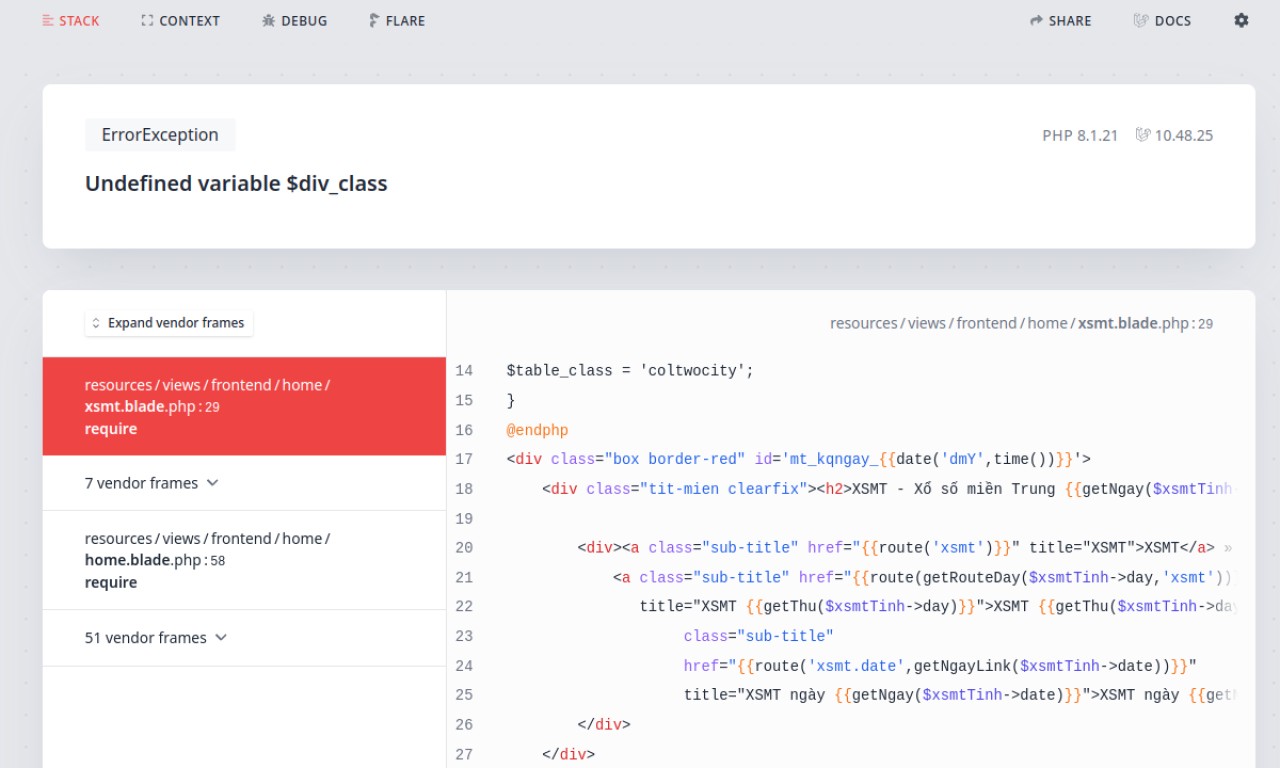Click the class="sub-title" text on line 23
Viewport: 1280px width, 768px height.
click(759, 636)
